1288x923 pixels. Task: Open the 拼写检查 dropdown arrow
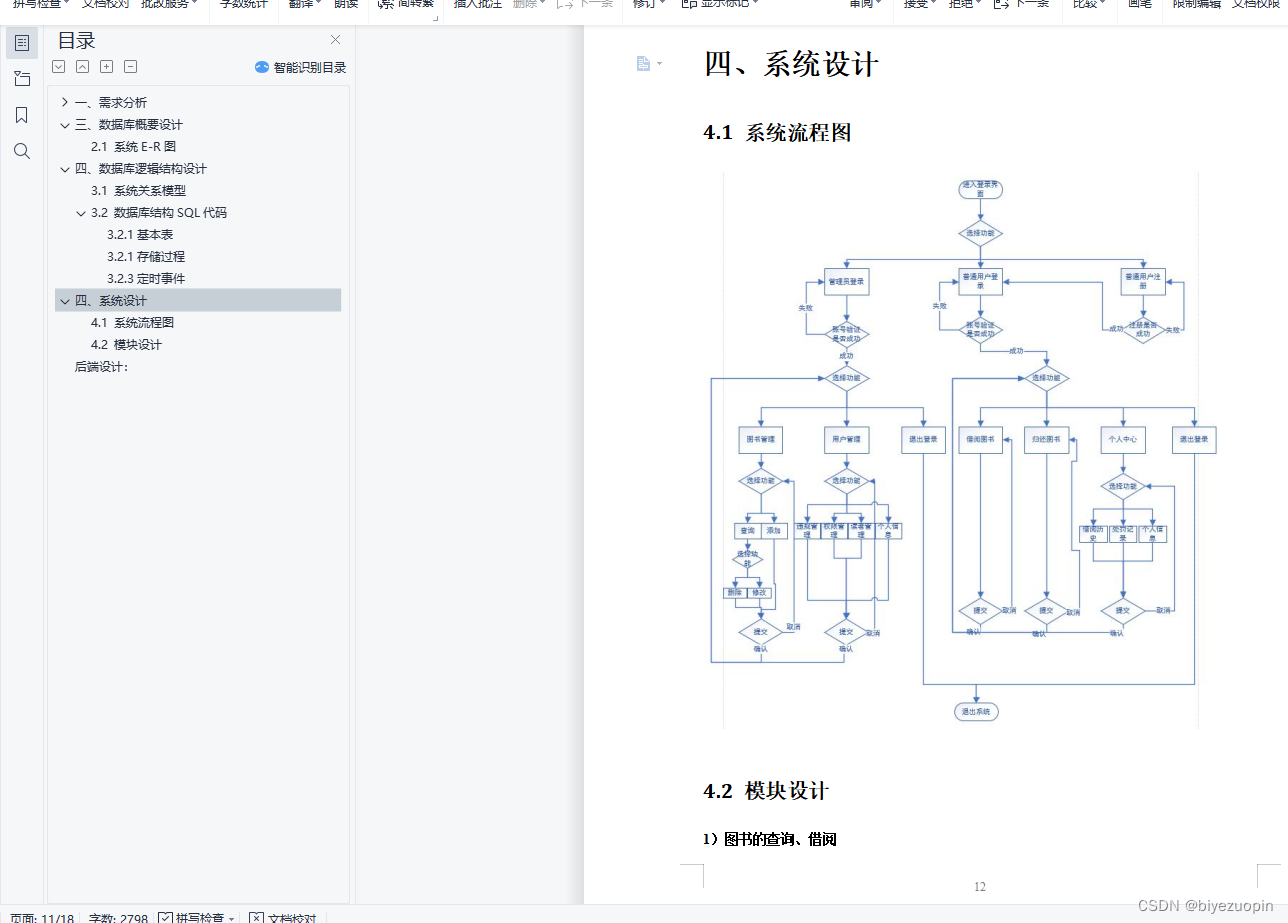pyautogui.click(x=232, y=918)
